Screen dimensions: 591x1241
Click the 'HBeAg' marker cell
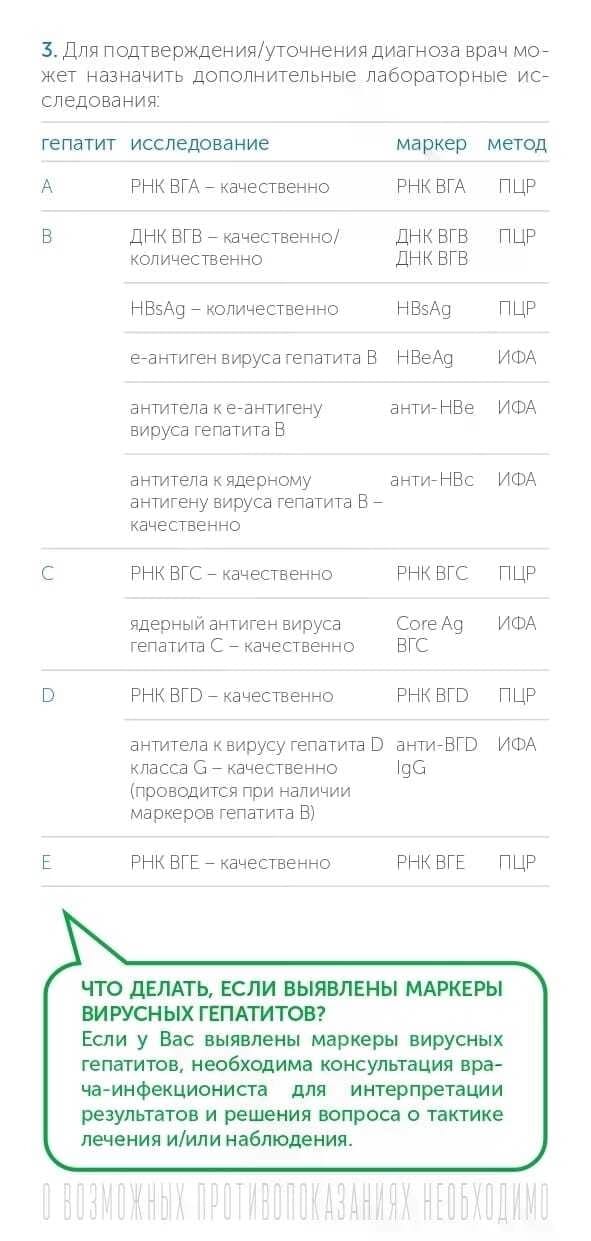click(x=425, y=358)
